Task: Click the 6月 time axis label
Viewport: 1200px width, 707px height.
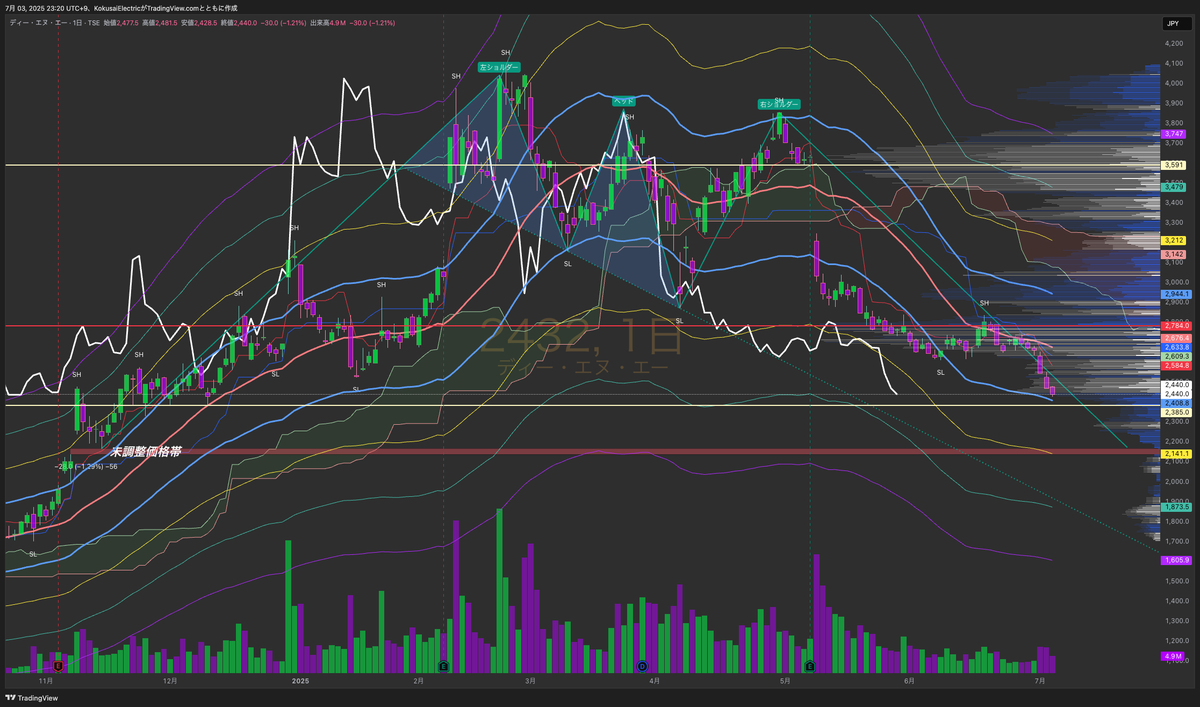Action: pyautogui.click(x=908, y=680)
